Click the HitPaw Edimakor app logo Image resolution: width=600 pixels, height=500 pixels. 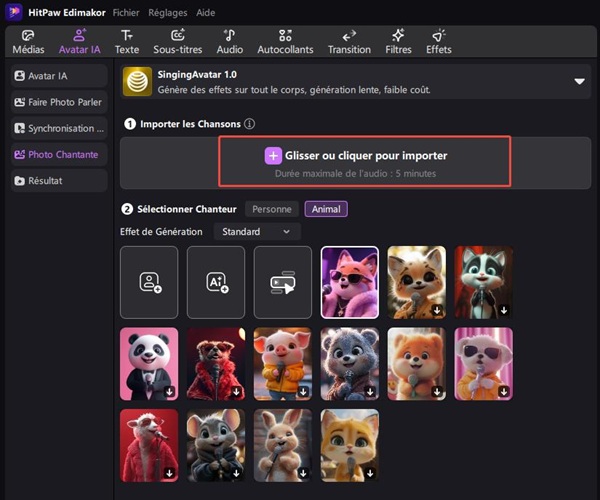14,12
